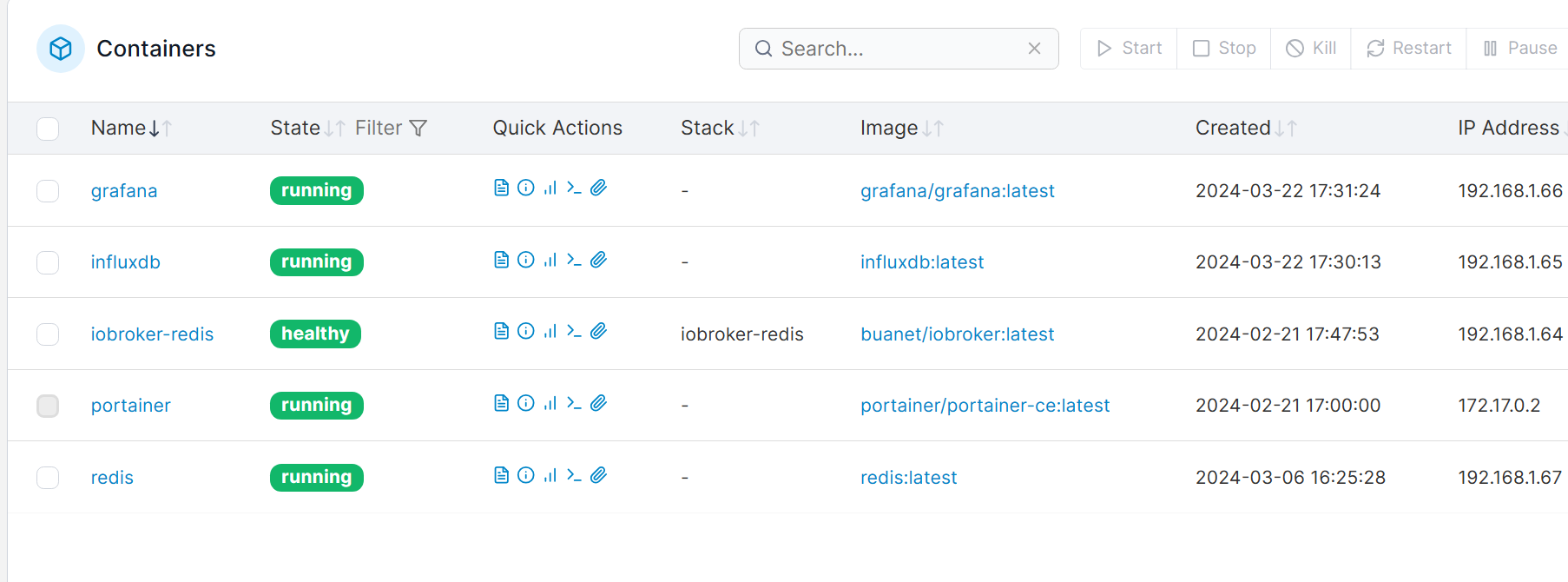The width and height of the screenshot is (1568, 582).
Task: Tick the select-all containers checkbox
Action: click(x=48, y=129)
